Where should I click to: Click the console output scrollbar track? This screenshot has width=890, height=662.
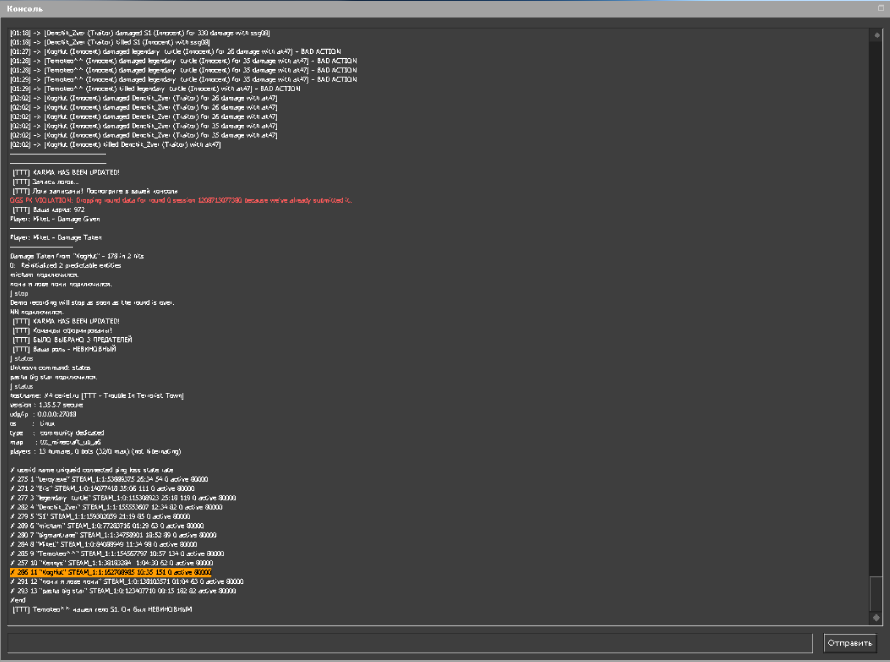pyautogui.click(x=876, y=300)
